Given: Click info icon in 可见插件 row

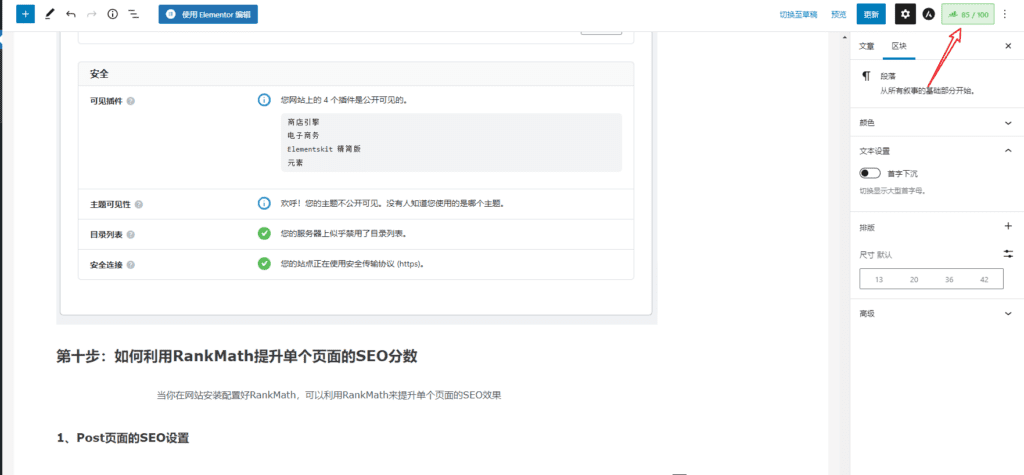Looking at the screenshot, I should [264, 100].
